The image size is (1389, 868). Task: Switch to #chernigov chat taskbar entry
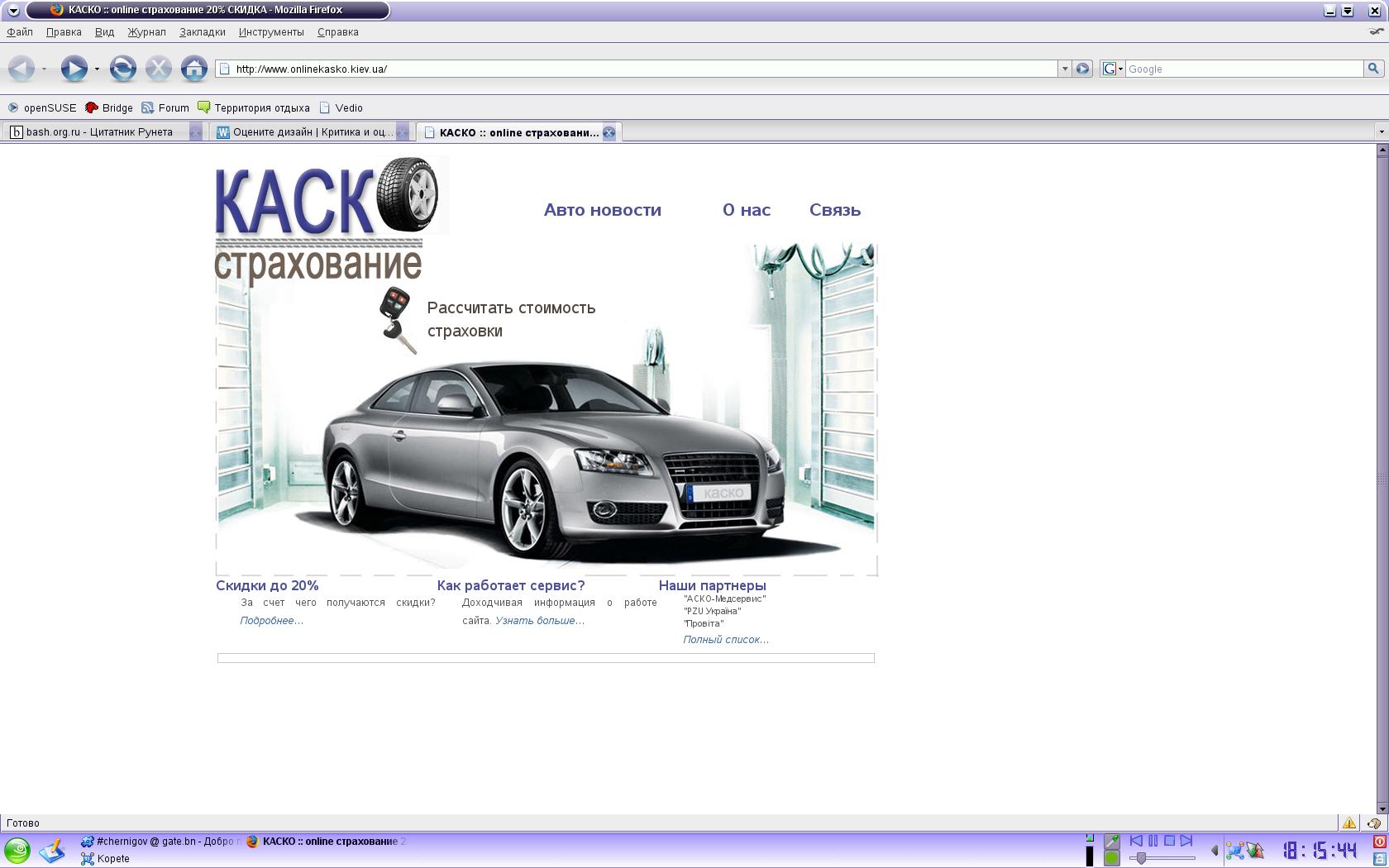click(160, 842)
